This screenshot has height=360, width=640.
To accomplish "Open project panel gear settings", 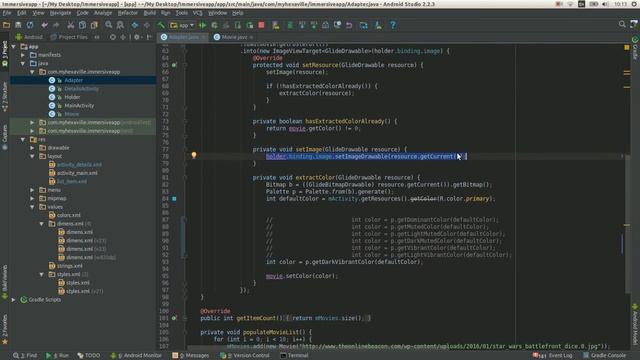I will point(137,37).
